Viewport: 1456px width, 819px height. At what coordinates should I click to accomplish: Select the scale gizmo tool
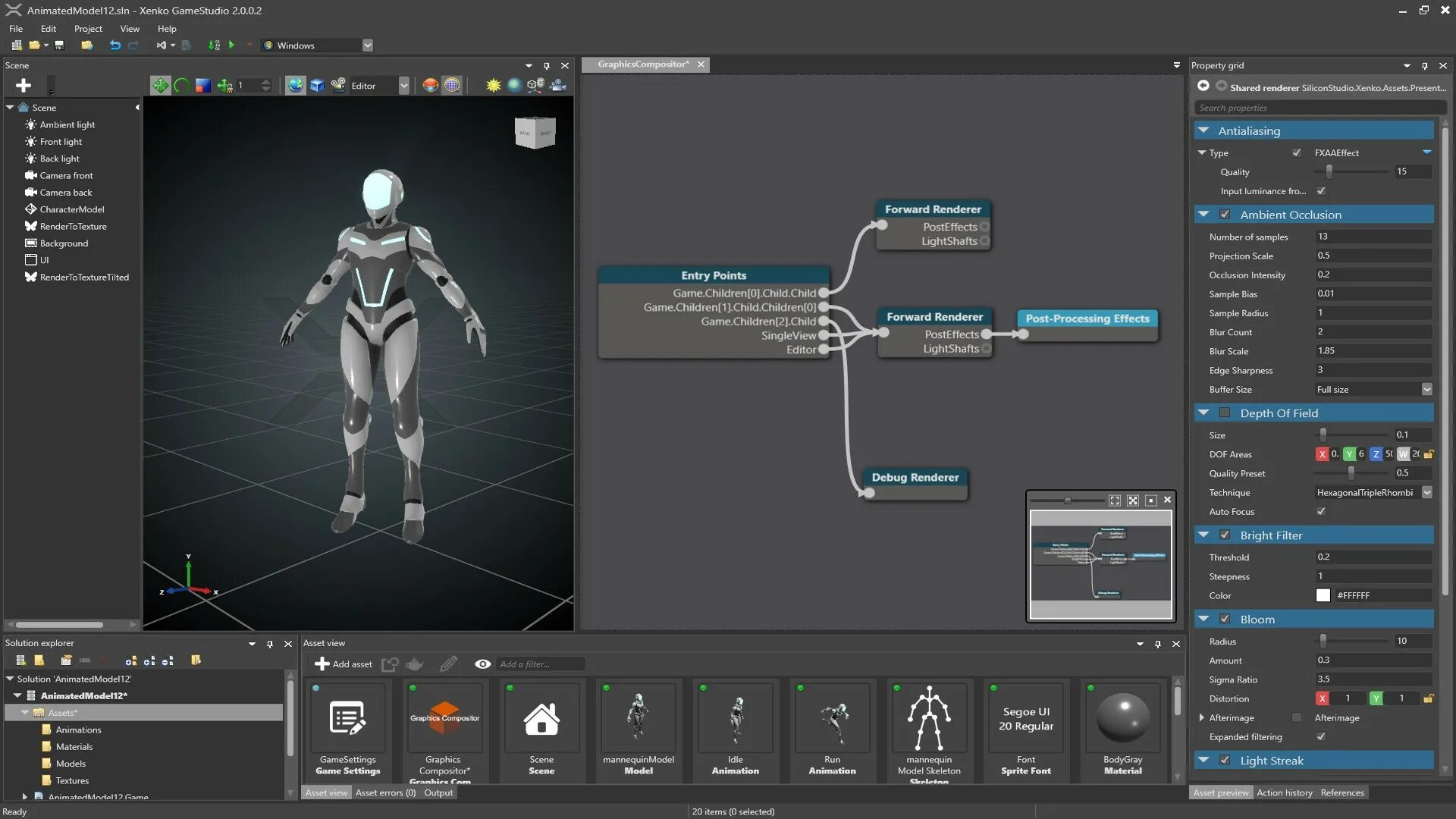tap(202, 86)
